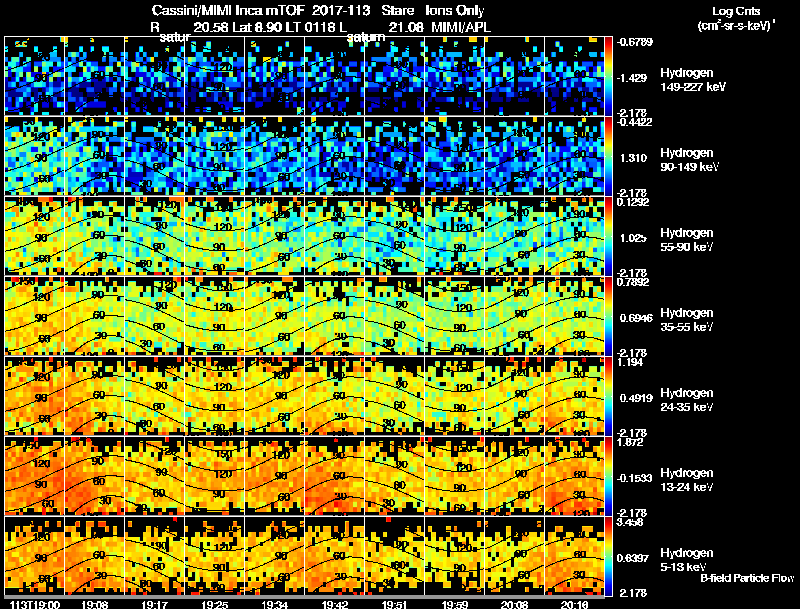This screenshot has height=609, width=800.
Task: Click the '-0.1533' colorbar value
Action: click(635, 478)
